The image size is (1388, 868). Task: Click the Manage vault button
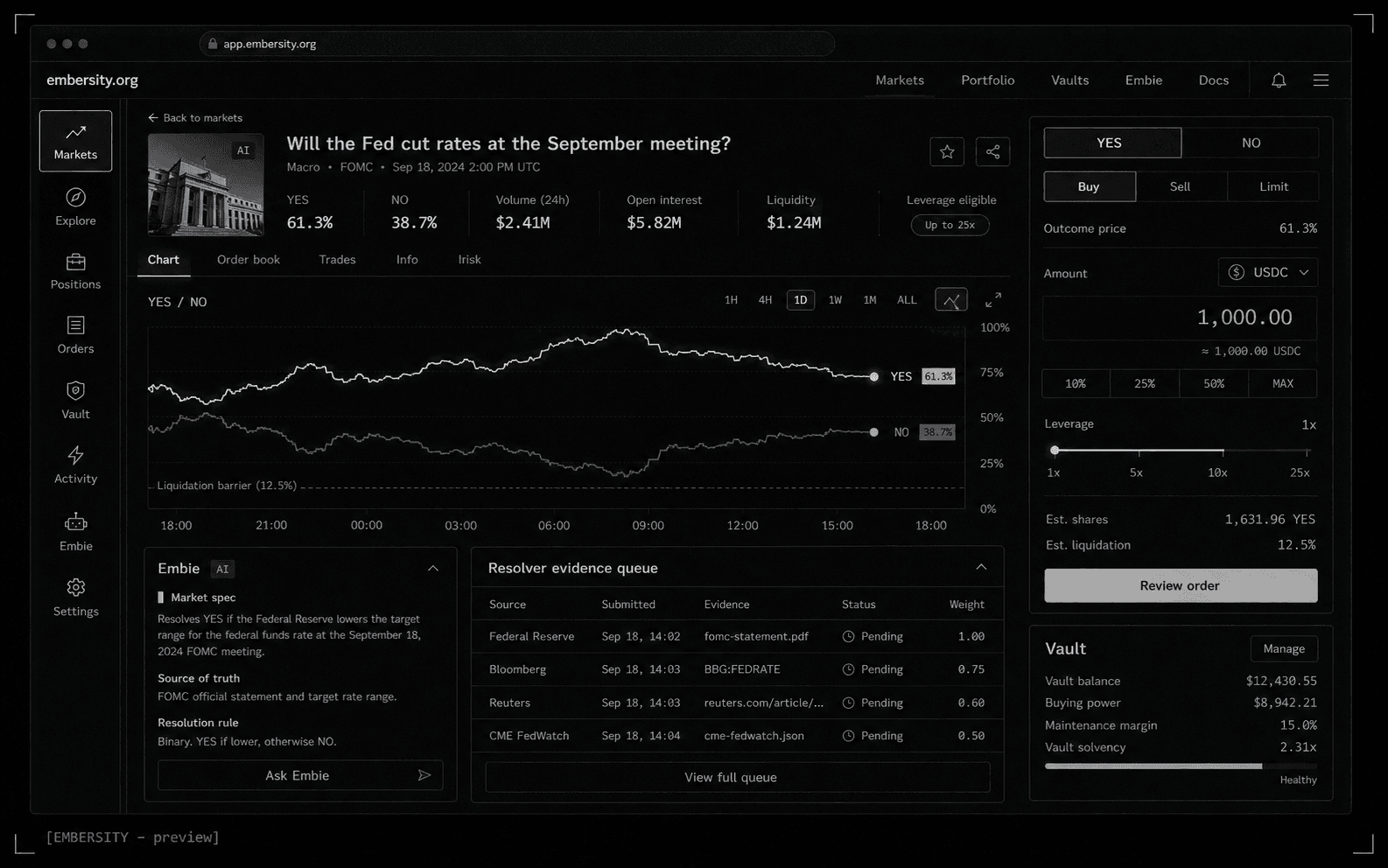tap(1284, 648)
